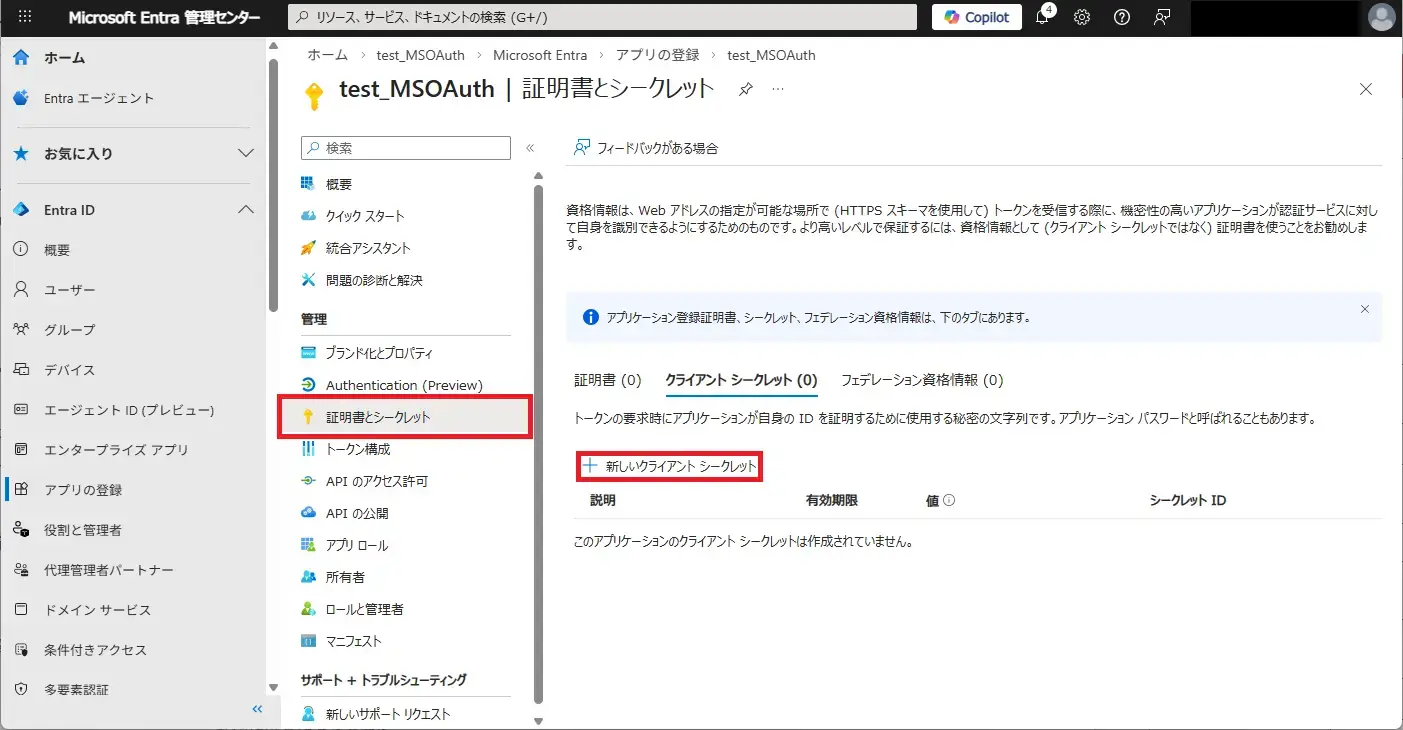Click the value column info icon
1403x730 pixels.
click(949, 500)
